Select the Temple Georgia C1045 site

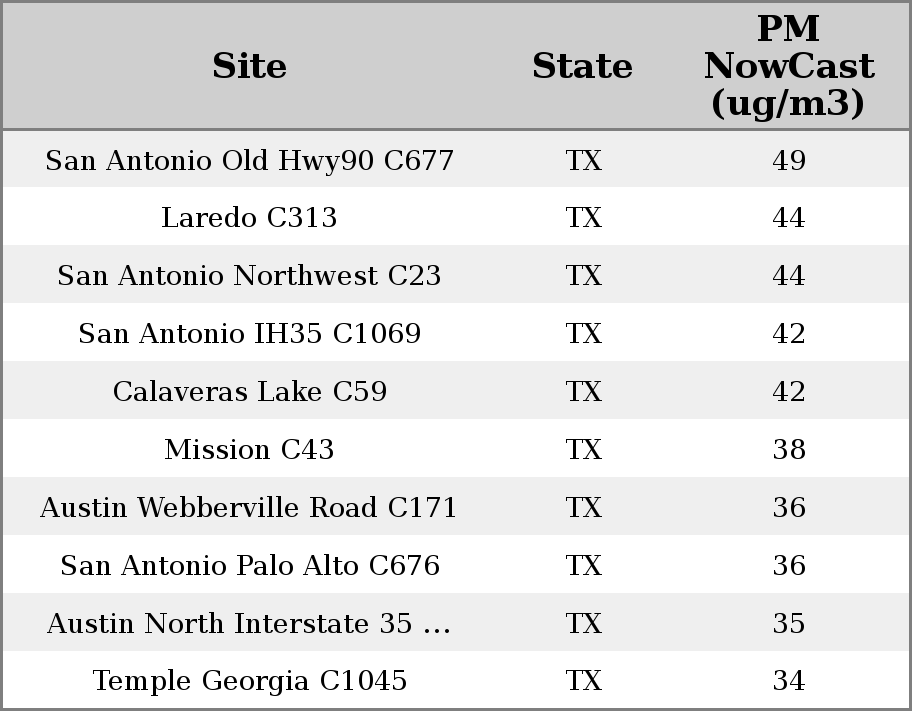pos(249,681)
